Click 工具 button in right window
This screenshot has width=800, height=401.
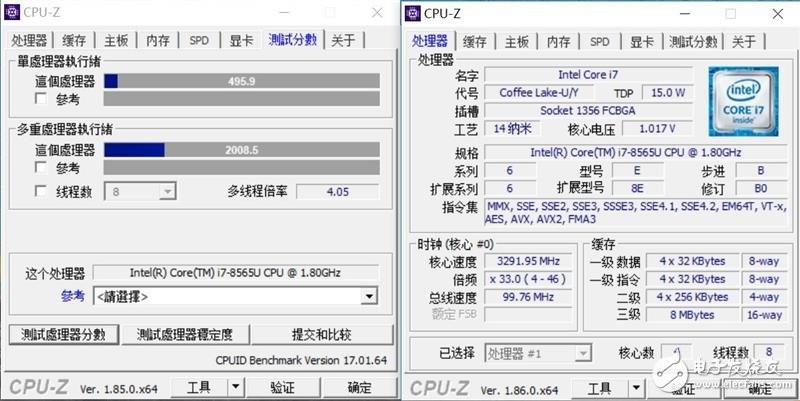click(599, 389)
